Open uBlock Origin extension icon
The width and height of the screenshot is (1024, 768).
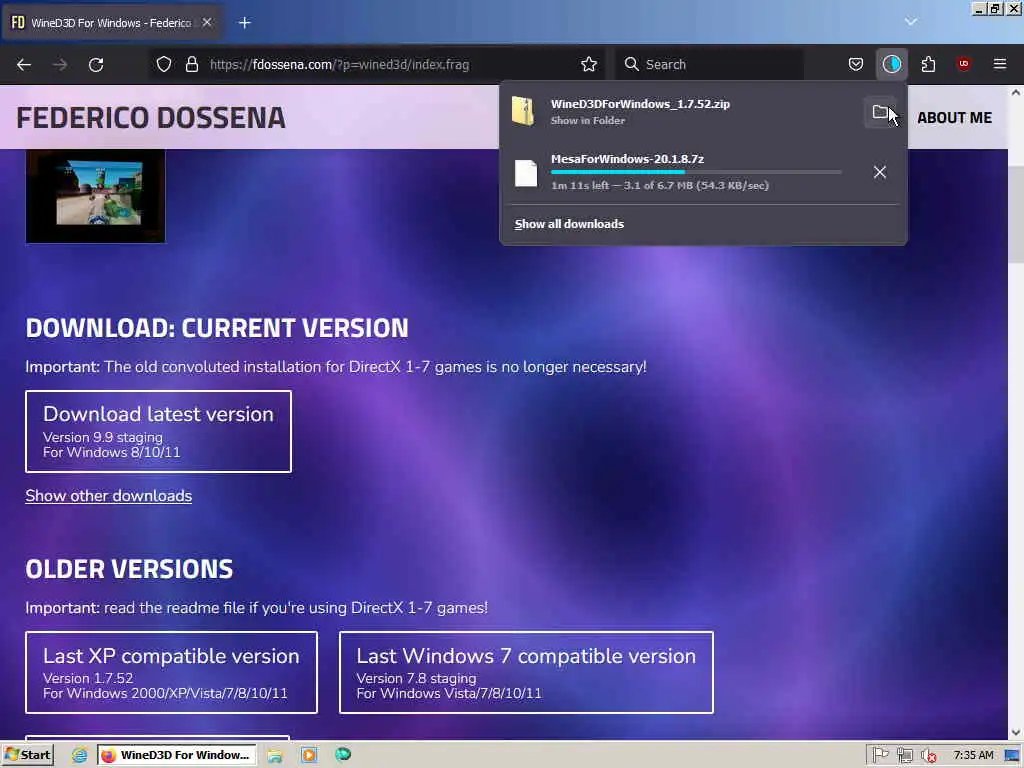963,64
